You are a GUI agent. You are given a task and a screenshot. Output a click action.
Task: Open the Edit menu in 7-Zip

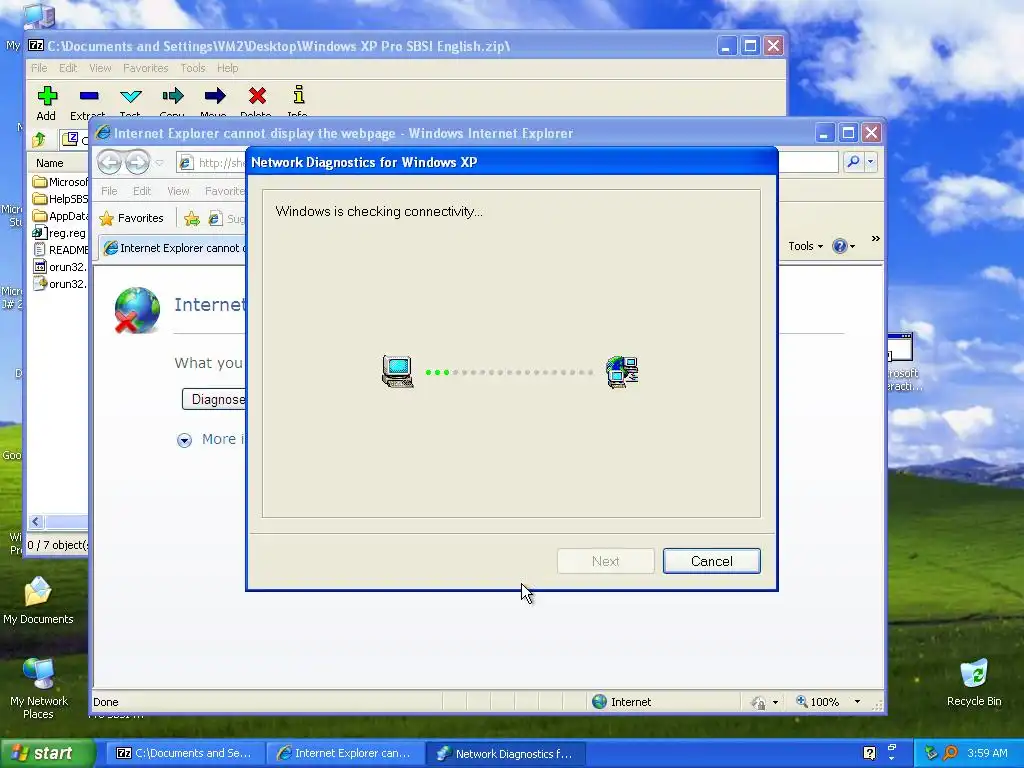68,68
